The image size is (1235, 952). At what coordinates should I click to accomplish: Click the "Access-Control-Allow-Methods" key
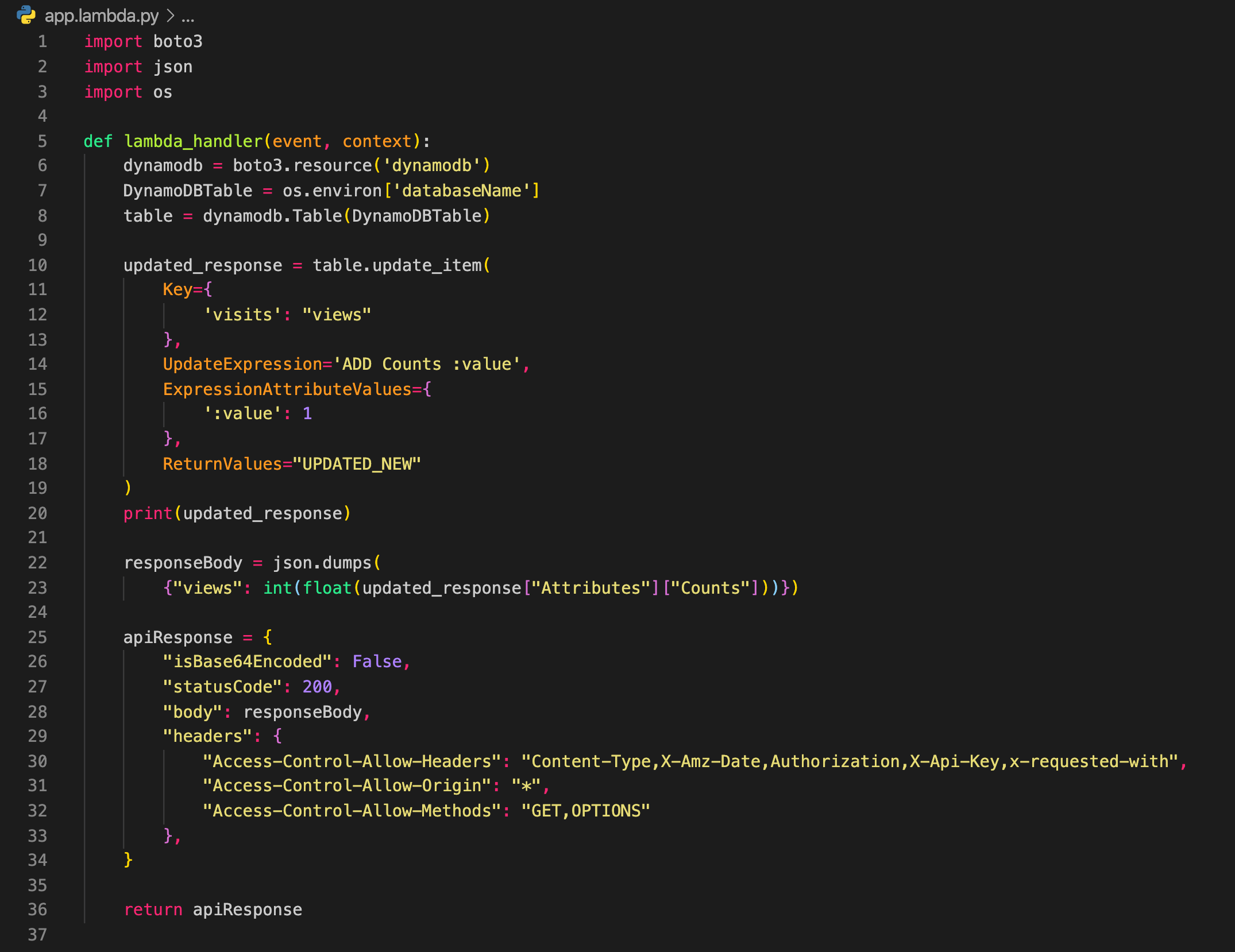pyautogui.click(x=352, y=811)
